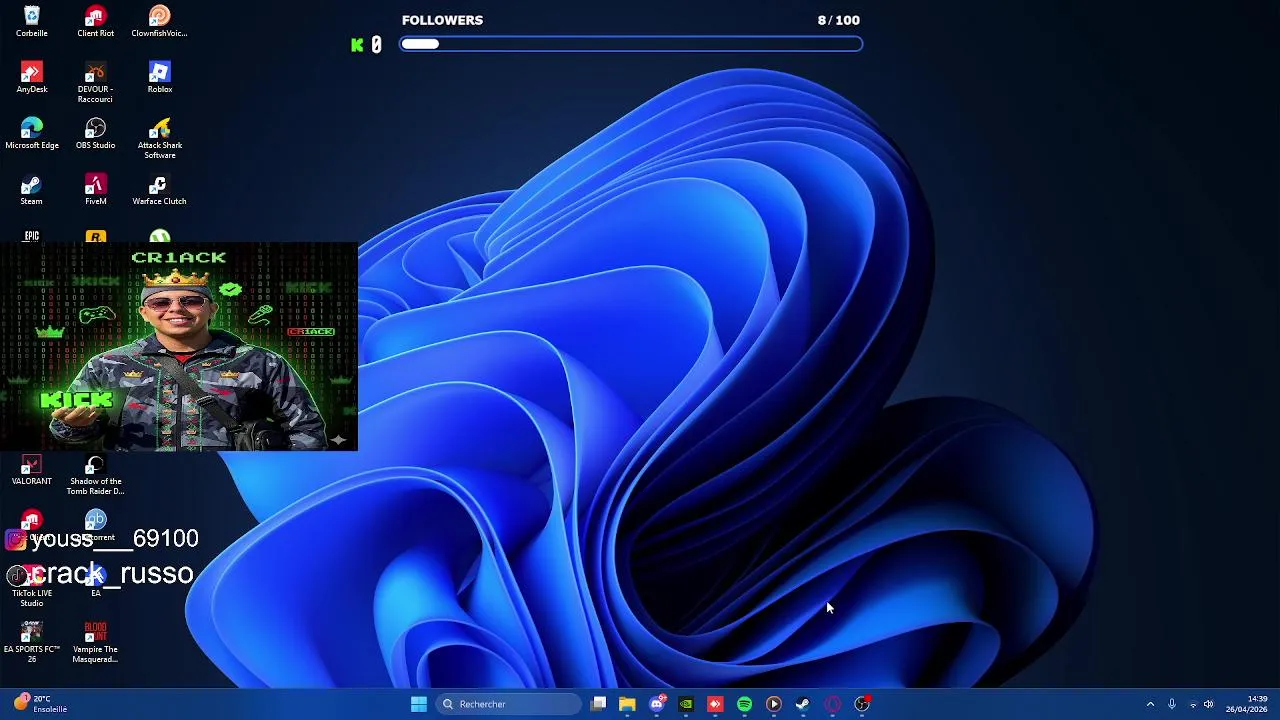The height and width of the screenshot is (720, 1280).
Task: Open the Attack Shark Software shortcut
Action: [159, 139]
